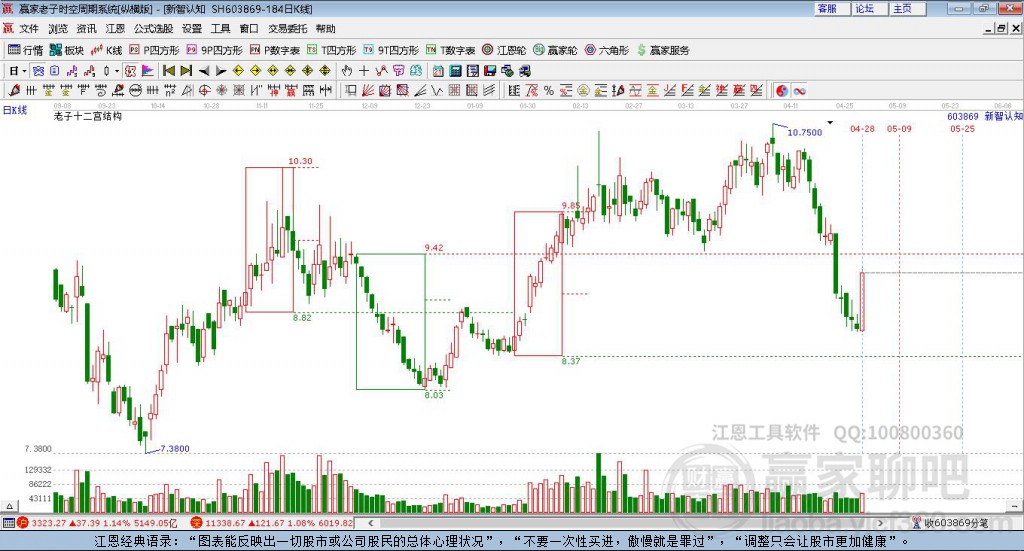Open the T数字表 tool
This screenshot has width=1024, height=551.
pos(451,50)
